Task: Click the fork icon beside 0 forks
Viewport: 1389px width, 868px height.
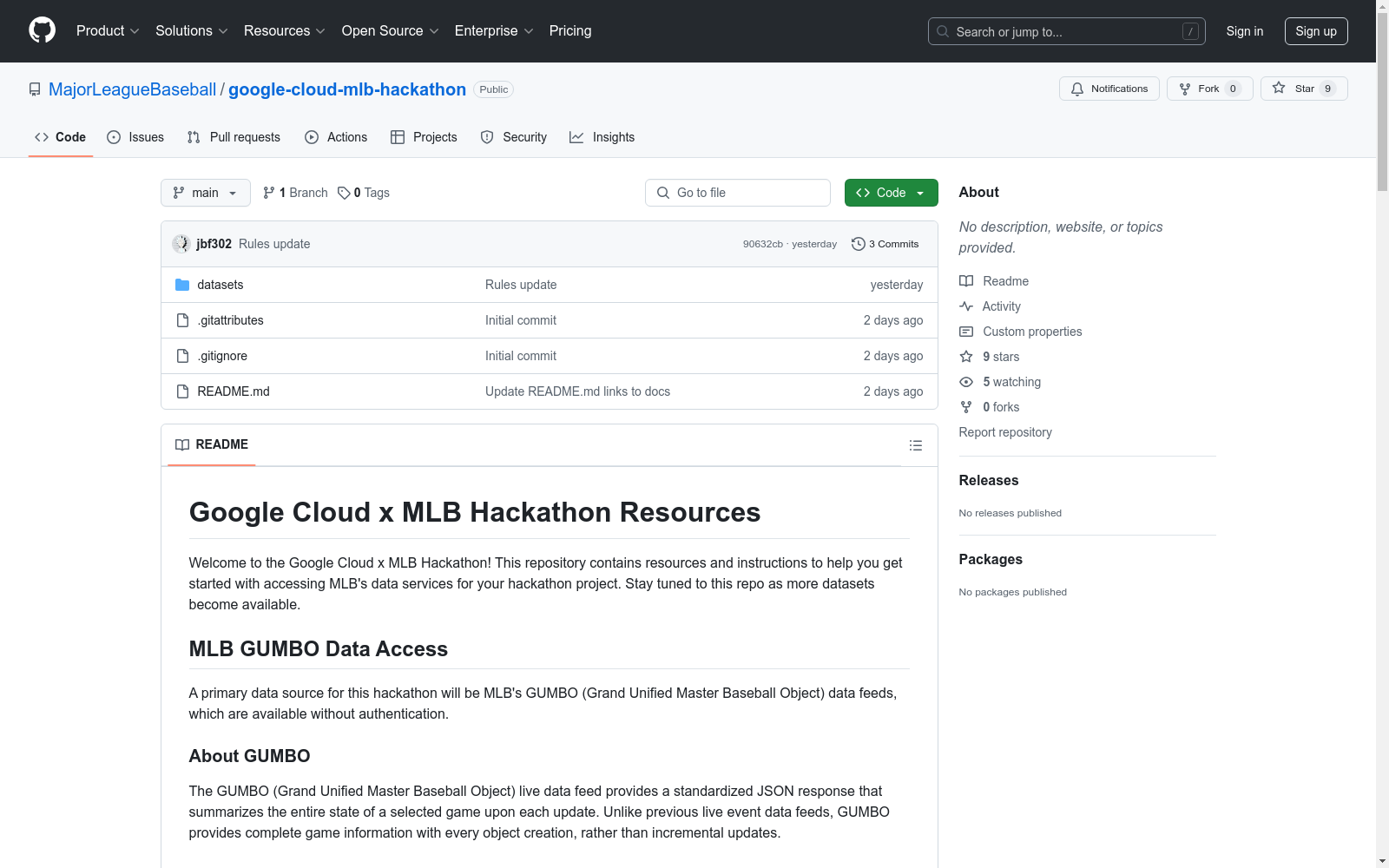Action: 966,407
